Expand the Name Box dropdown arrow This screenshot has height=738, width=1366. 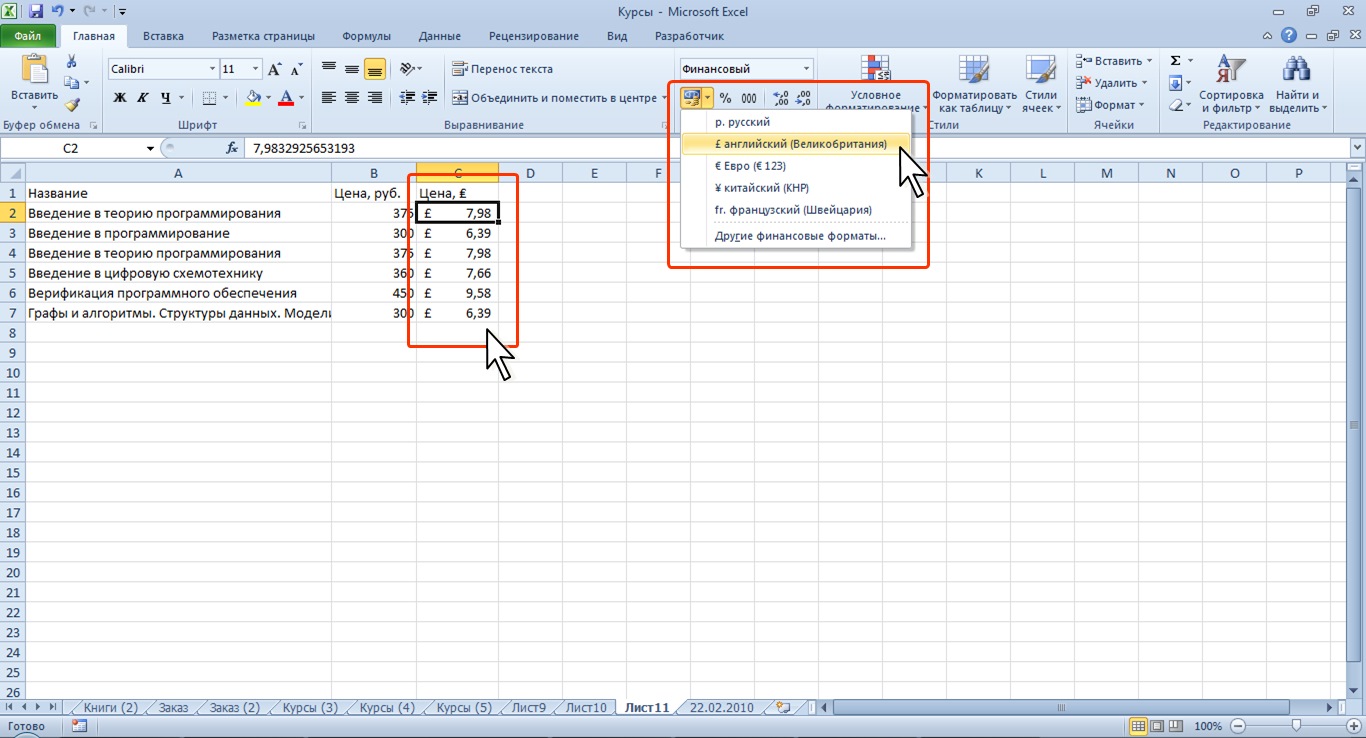pyautogui.click(x=151, y=148)
